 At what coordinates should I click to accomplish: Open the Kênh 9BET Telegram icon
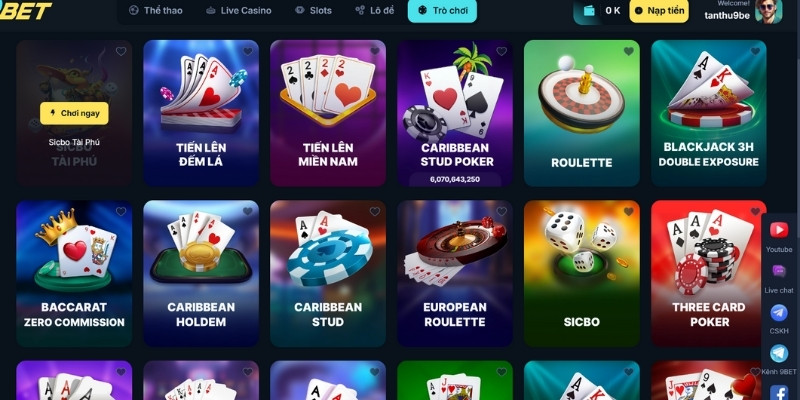coord(779,353)
